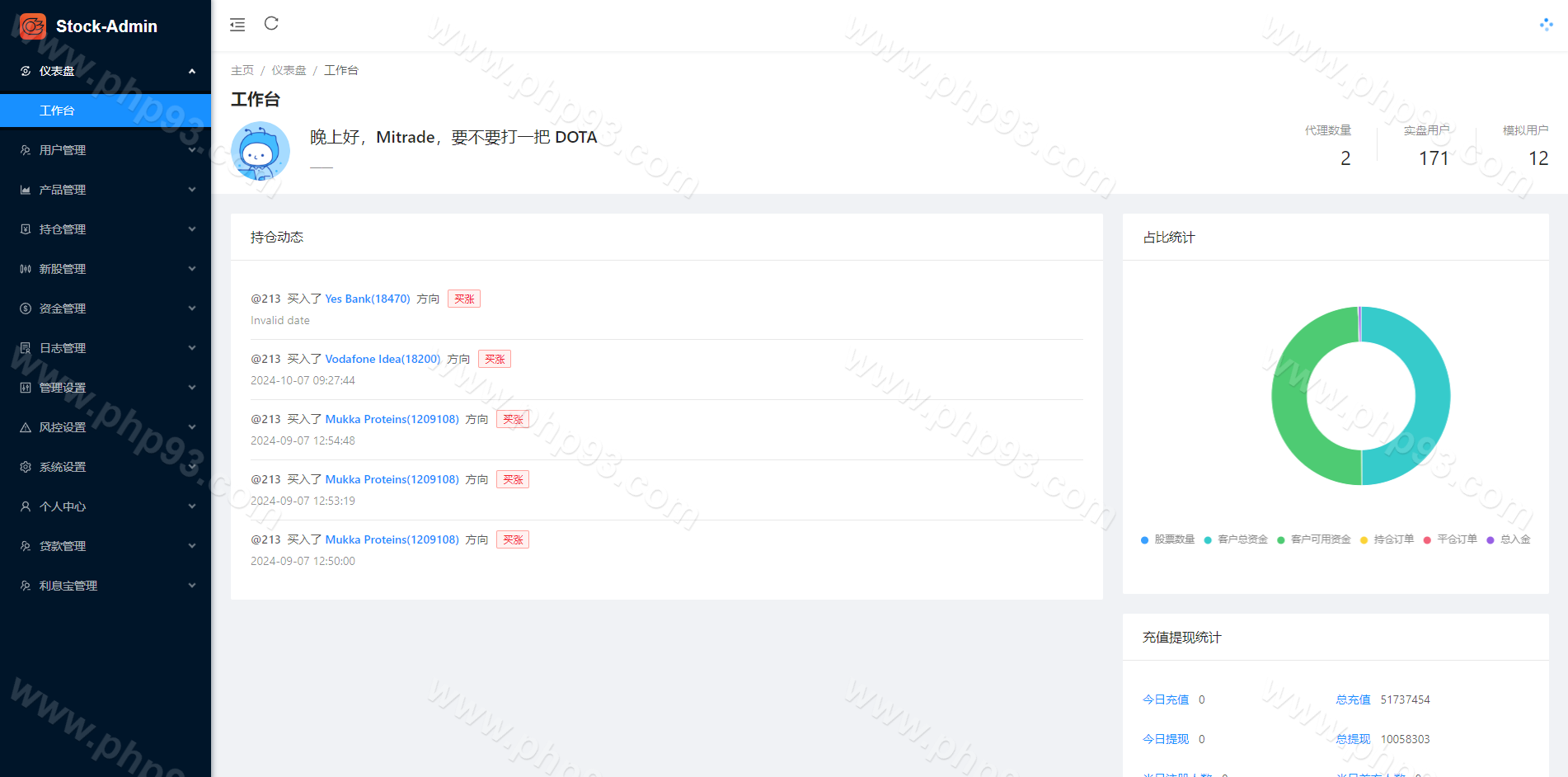The image size is (1568, 777).
Task: Toggle 股票数量 legend item in chart
Action: click(x=1167, y=539)
